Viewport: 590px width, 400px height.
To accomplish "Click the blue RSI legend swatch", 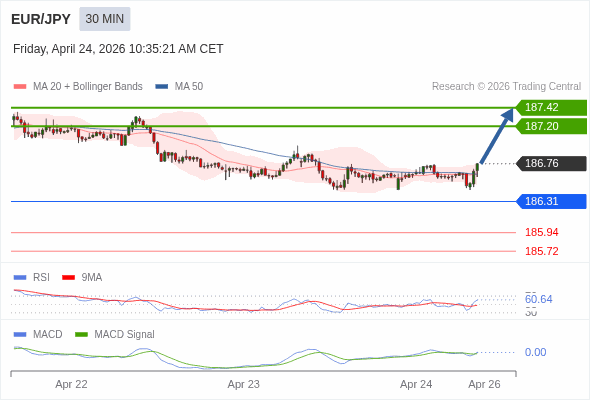I will [x=20, y=278].
